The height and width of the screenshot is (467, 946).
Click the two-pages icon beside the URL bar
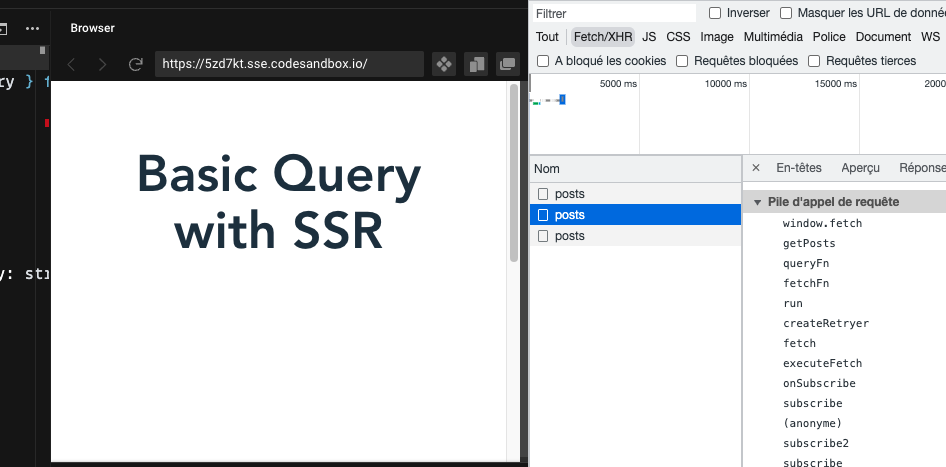pos(476,64)
